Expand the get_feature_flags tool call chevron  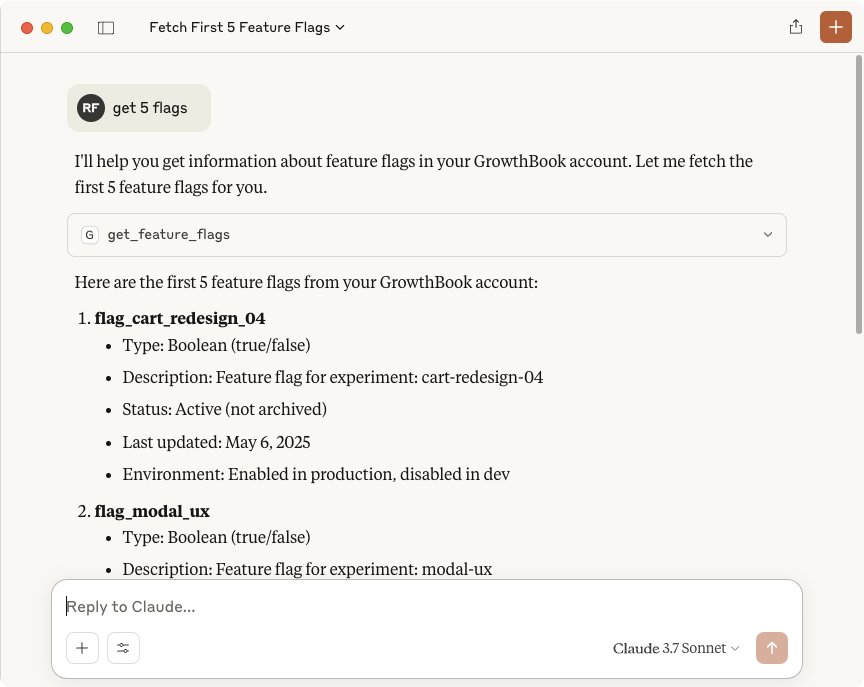768,235
